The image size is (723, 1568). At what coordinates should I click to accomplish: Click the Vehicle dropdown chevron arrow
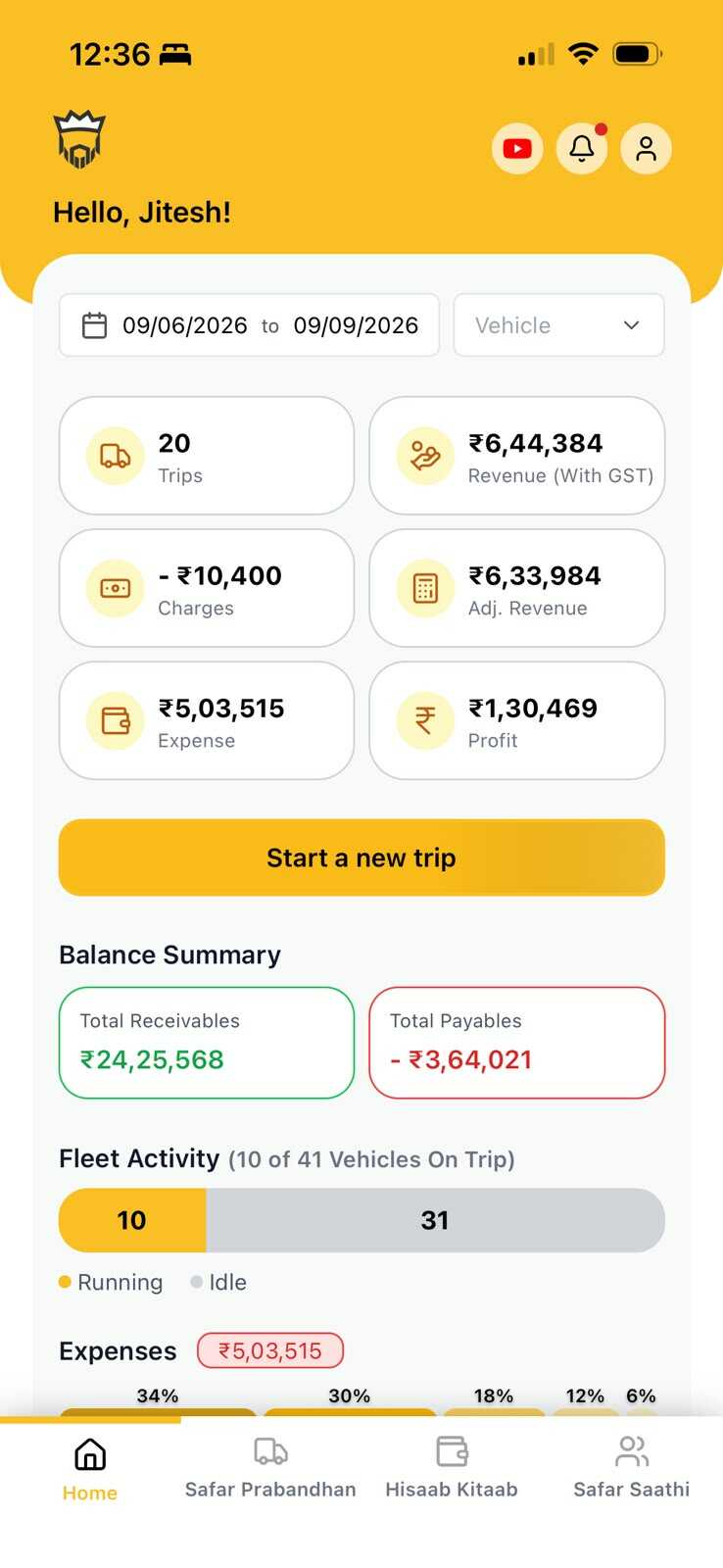click(x=632, y=325)
